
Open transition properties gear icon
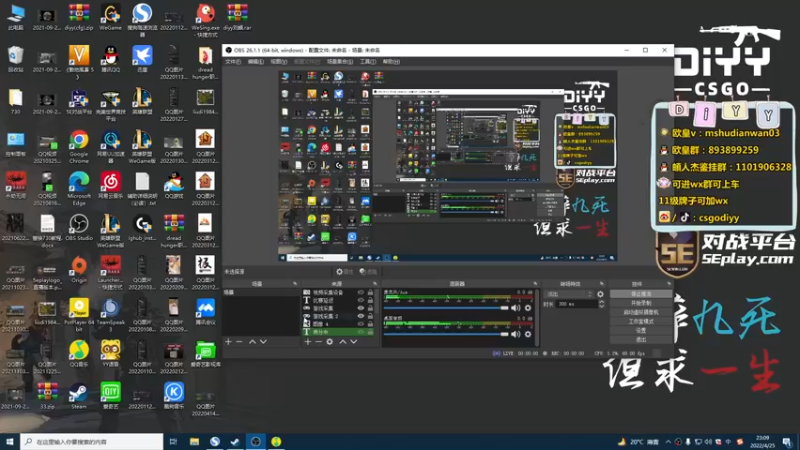point(601,294)
